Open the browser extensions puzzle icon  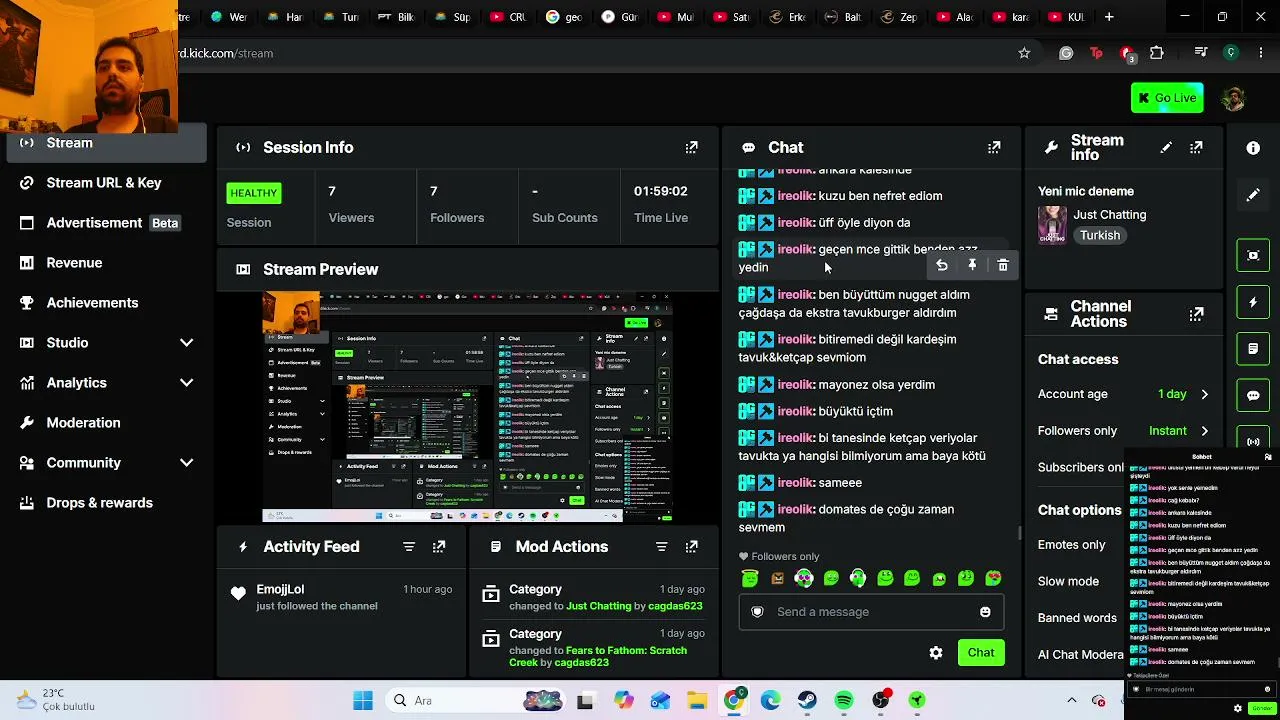1157,53
